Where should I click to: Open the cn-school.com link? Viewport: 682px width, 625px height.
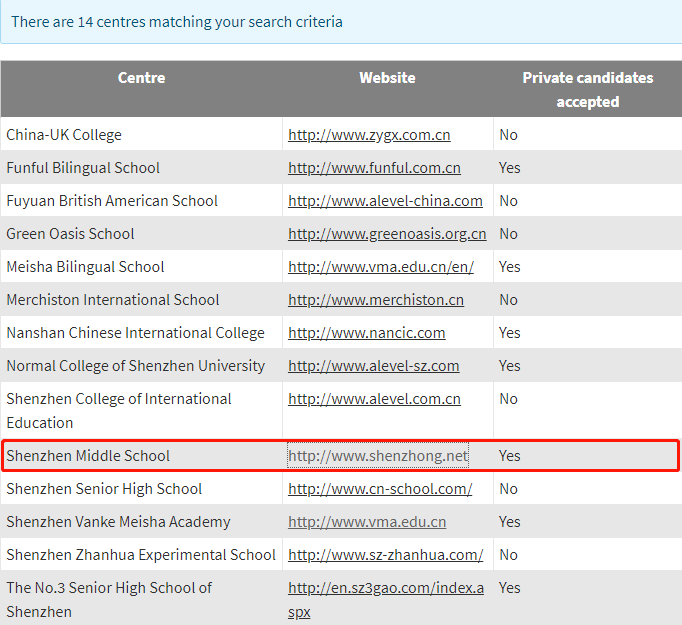[x=380, y=489]
